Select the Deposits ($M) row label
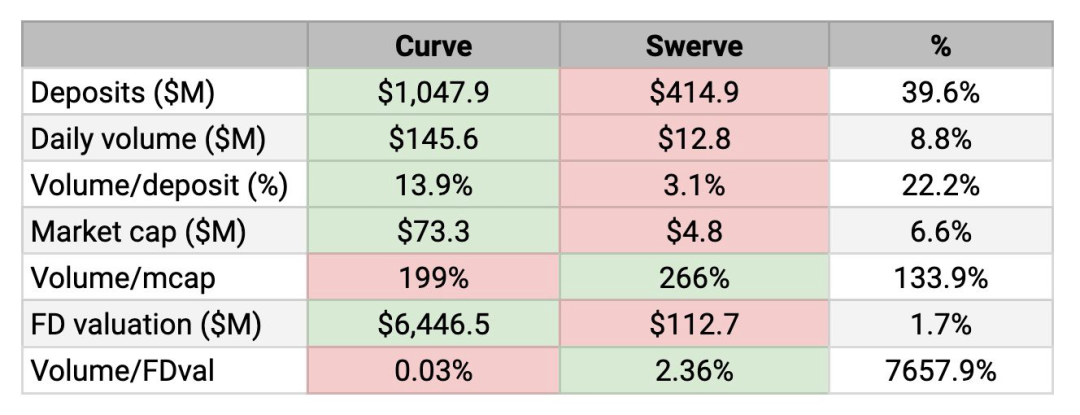 pyautogui.click(x=165, y=92)
